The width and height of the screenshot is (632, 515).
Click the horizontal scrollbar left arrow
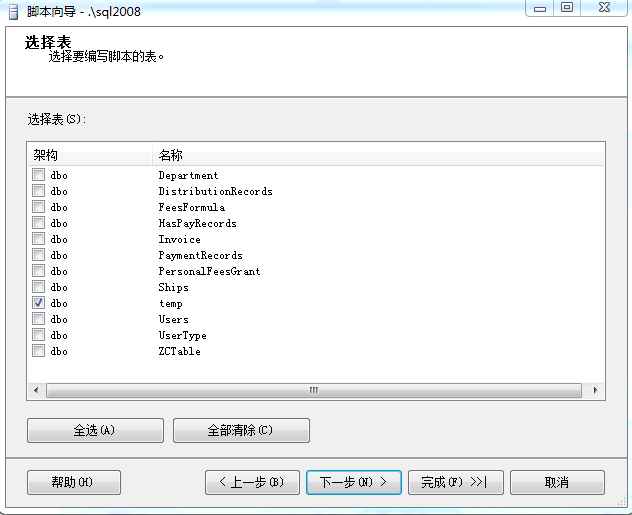point(36,390)
